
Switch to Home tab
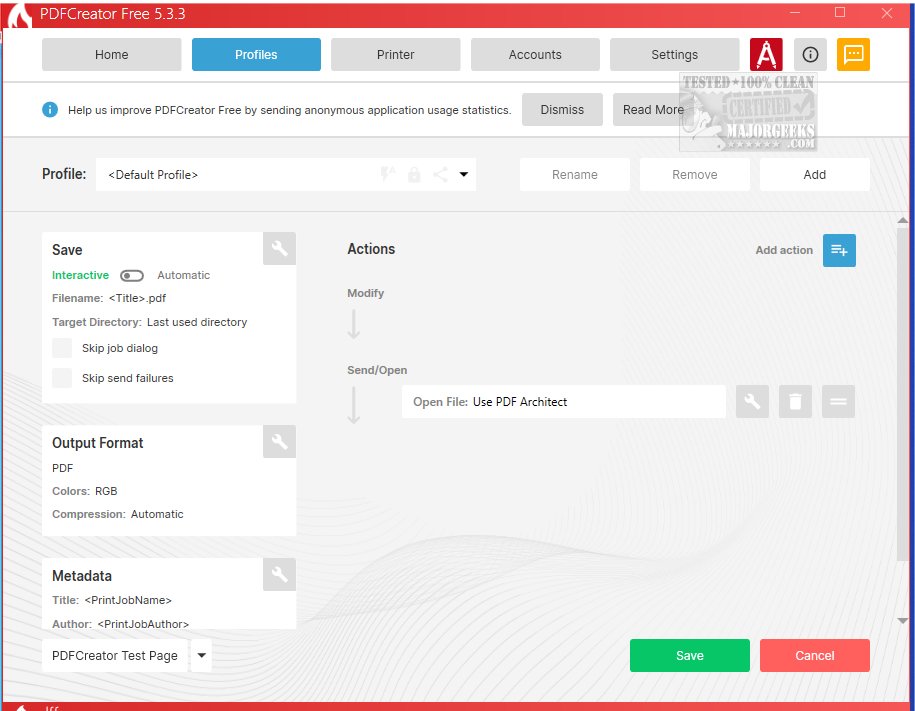click(x=111, y=54)
